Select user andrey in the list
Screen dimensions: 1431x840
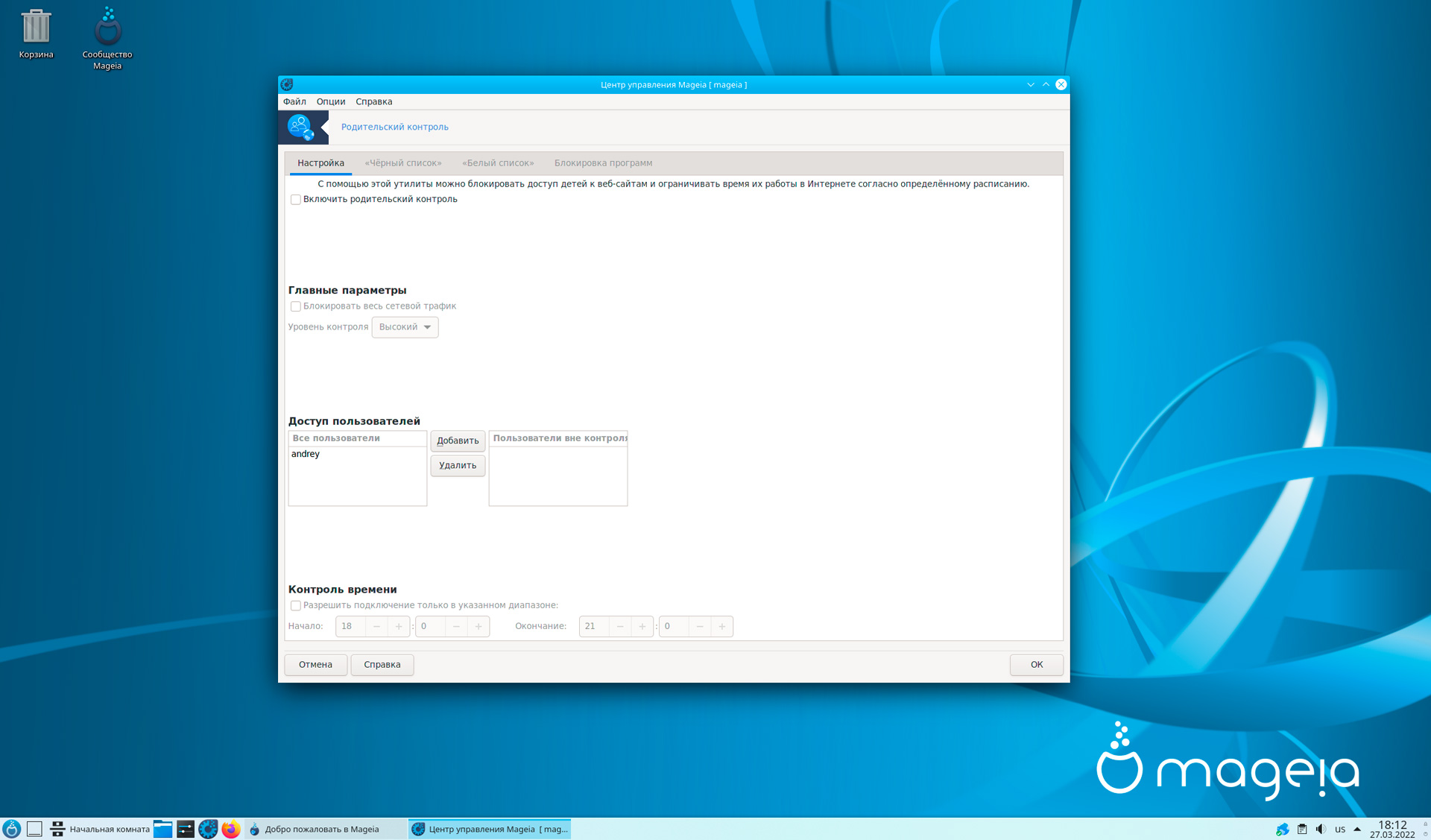[x=306, y=454]
